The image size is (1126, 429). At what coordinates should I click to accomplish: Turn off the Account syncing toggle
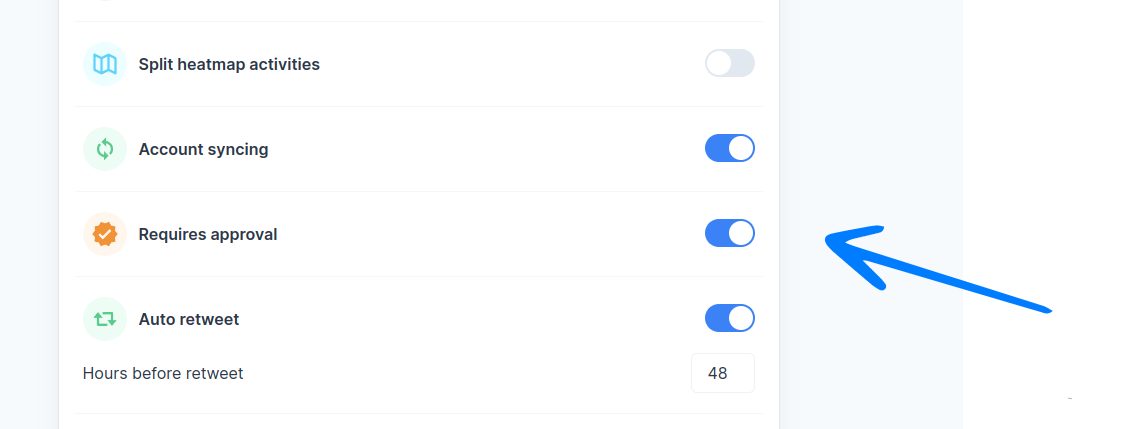729,149
